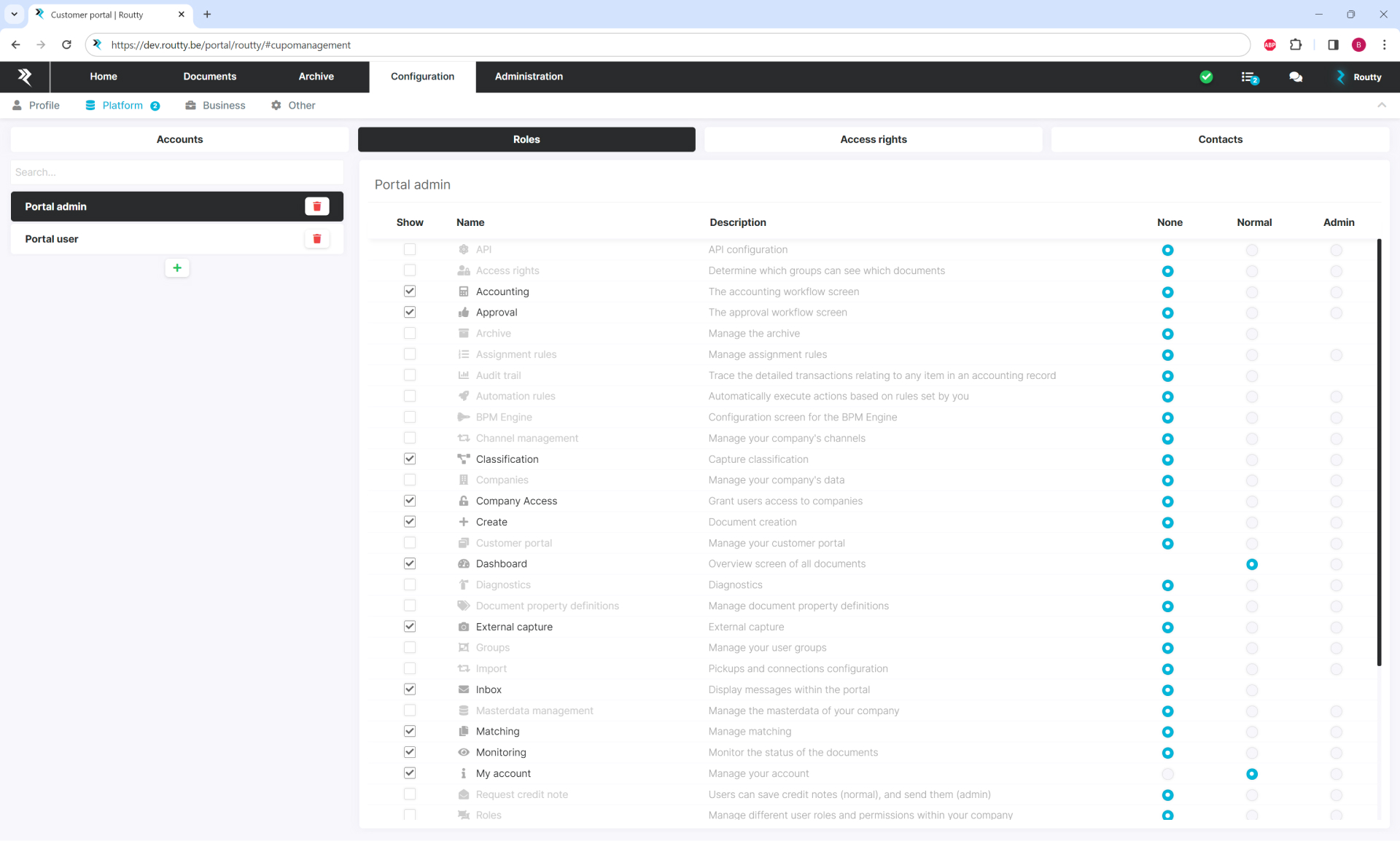Click the green status checkmark icon
Screen dimensions: 1400x841
point(1206,77)
